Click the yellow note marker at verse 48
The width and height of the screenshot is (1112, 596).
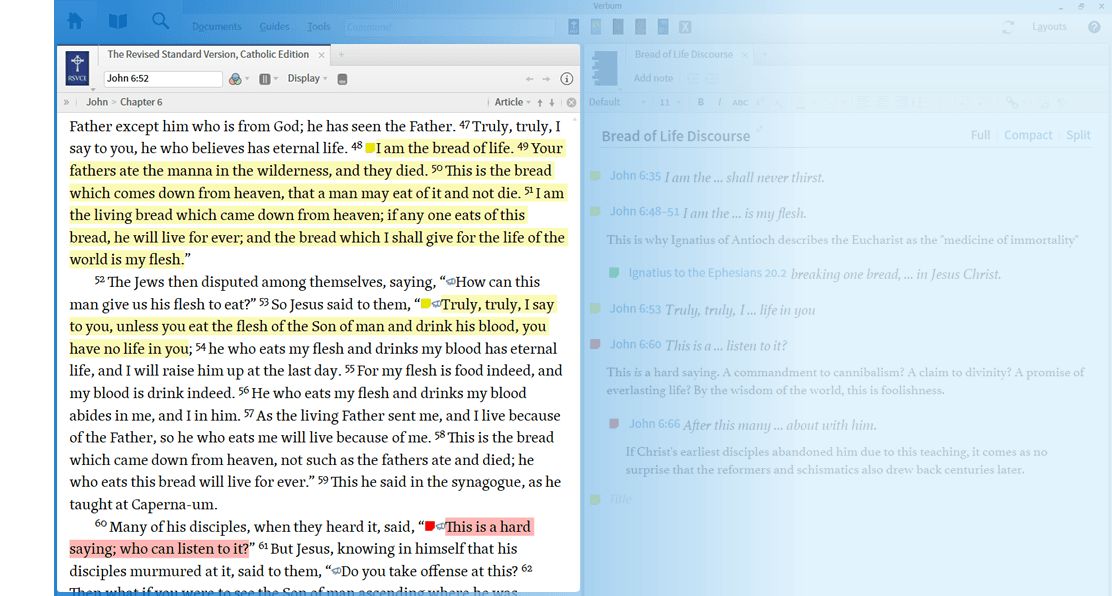pyautogui.click(x=369, y=148)
